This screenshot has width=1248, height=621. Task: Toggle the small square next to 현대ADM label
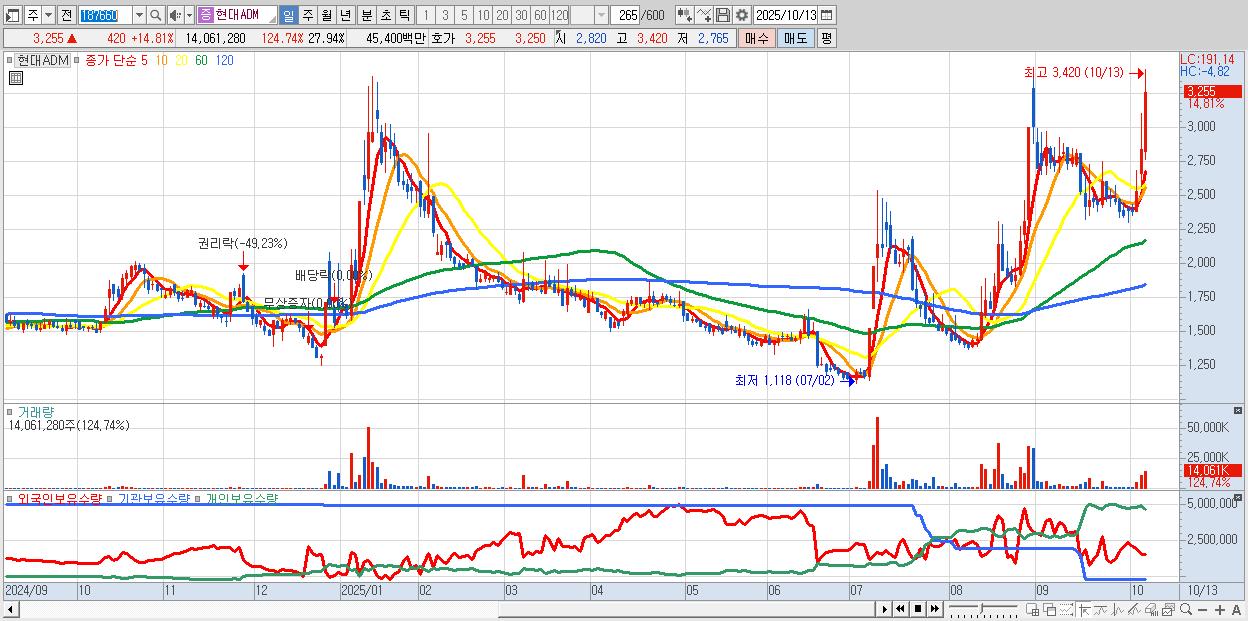click(9, 61)
